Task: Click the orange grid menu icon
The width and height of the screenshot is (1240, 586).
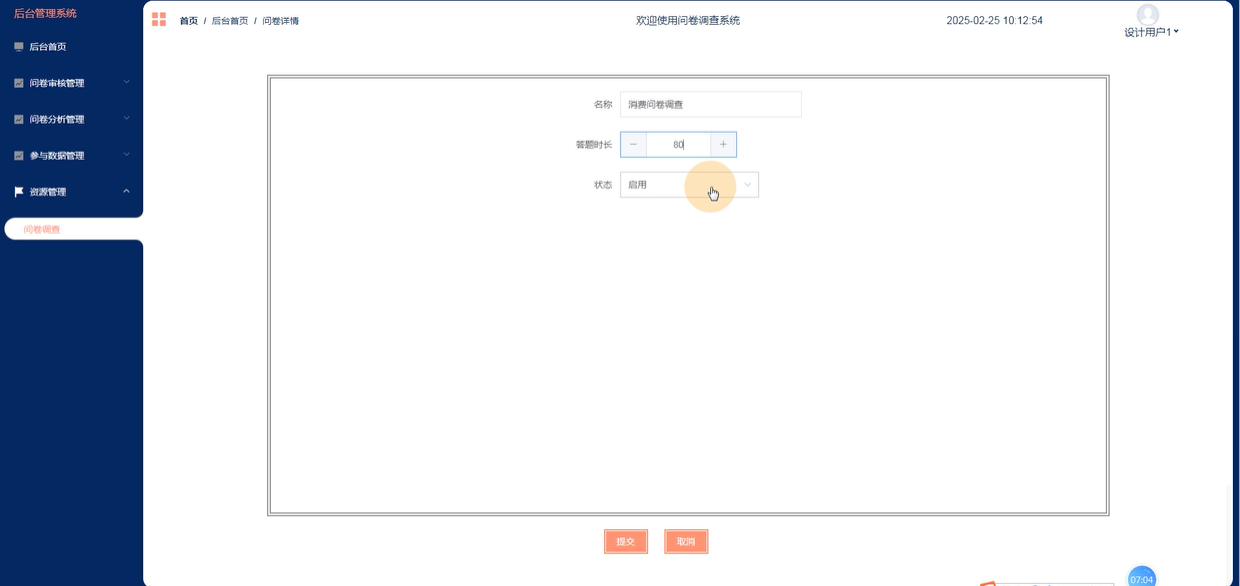Action: (159, 19)
